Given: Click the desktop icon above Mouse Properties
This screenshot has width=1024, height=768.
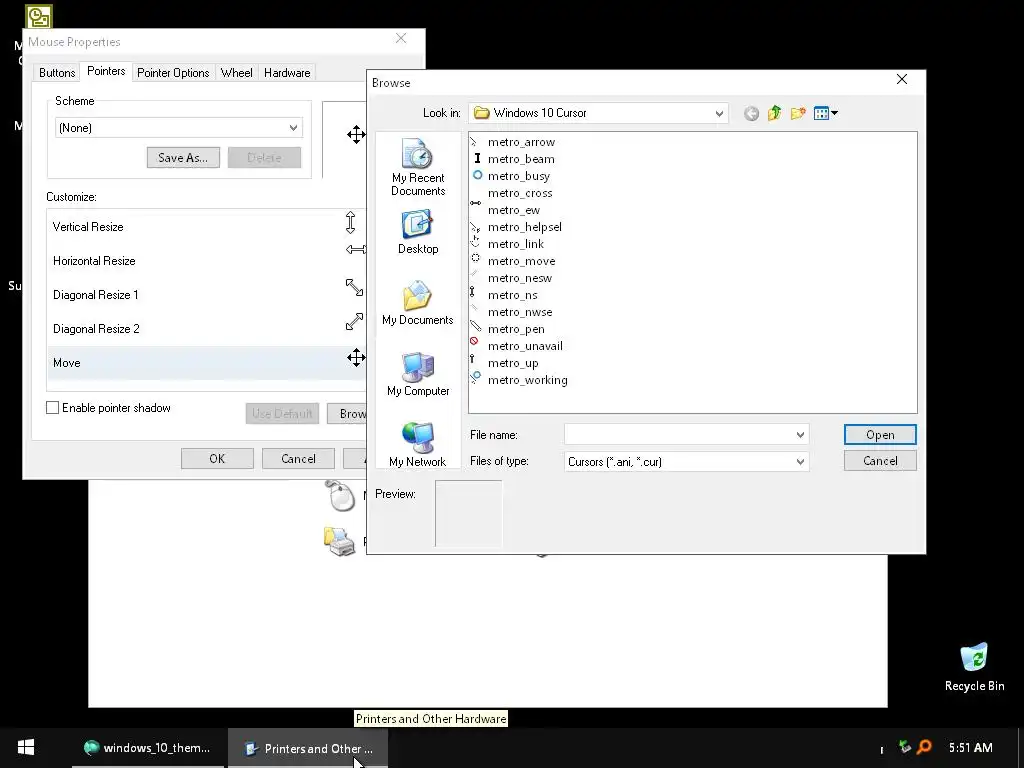Looking at the screenshot, I should click(39, 16).
